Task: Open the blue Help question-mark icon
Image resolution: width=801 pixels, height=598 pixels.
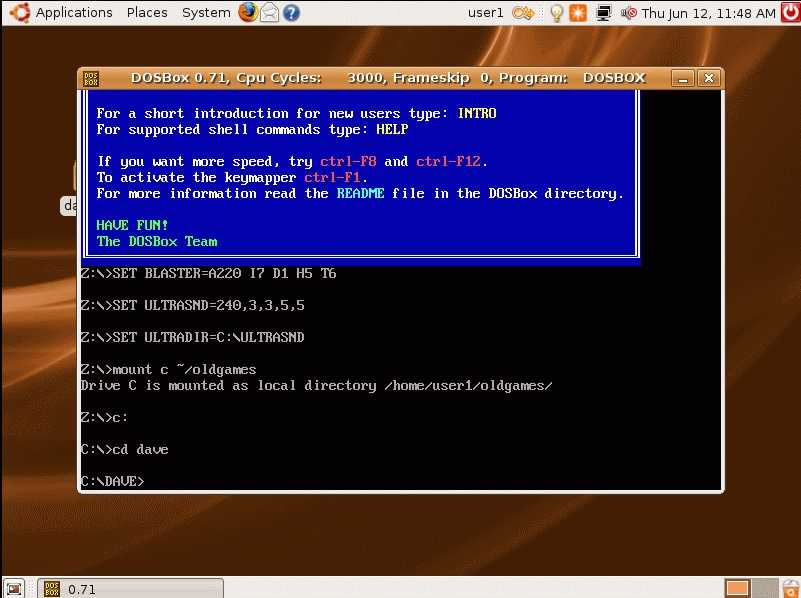Action: pyautogui.click(x=291, y=13)
